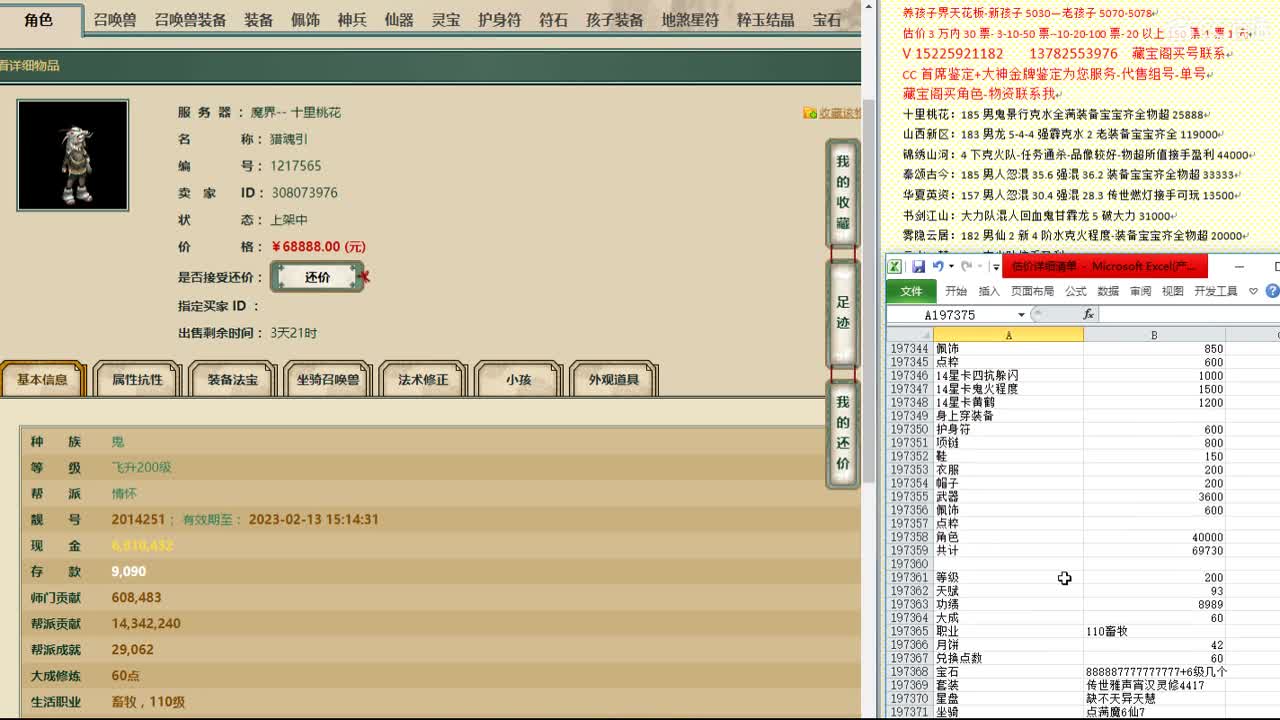Screen dimensions: 1280x720
Task: Open the 足迹 footprint side button
Action: tap(843, 312)
